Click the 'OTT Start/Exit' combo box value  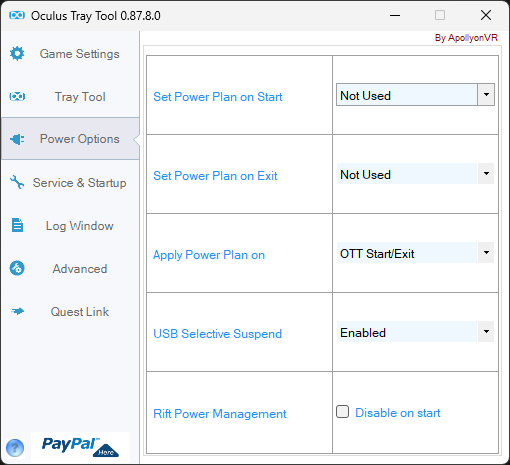coord(407,253)
